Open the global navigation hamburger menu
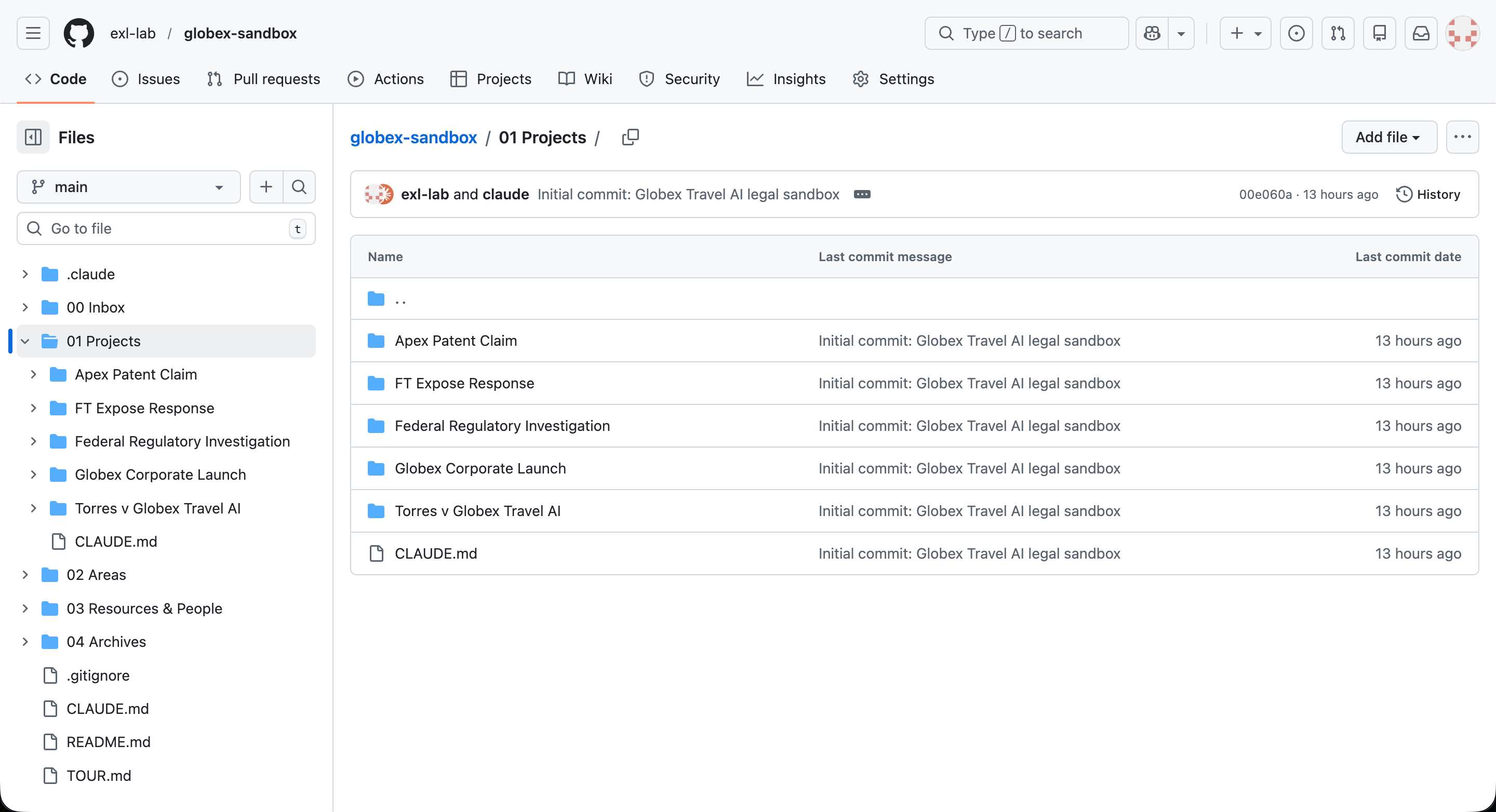 click(x=33, y=33)
